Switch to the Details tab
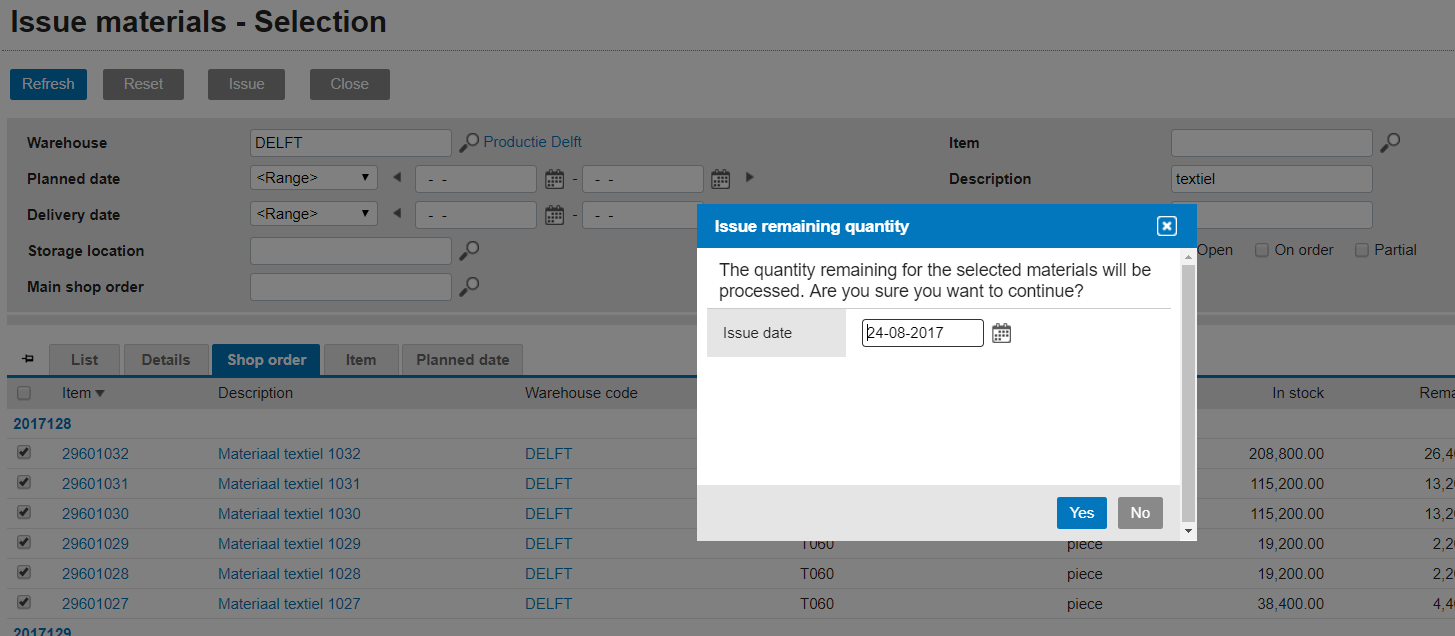This screenshot has height=636, width=1455. tap(166, 360)
